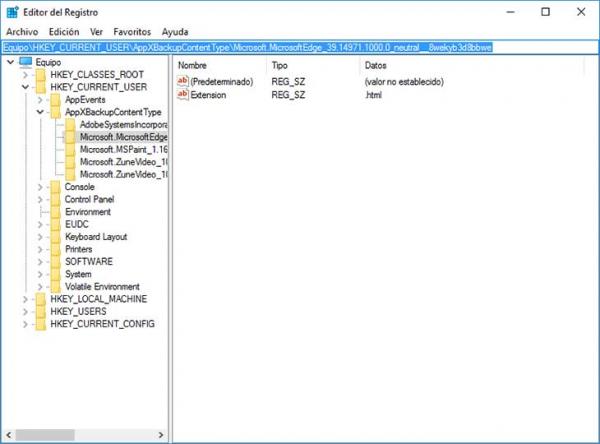Click the Microsoft.MSPaint folder icon
This screenshot has width=600, height=444.
(70, 149)
